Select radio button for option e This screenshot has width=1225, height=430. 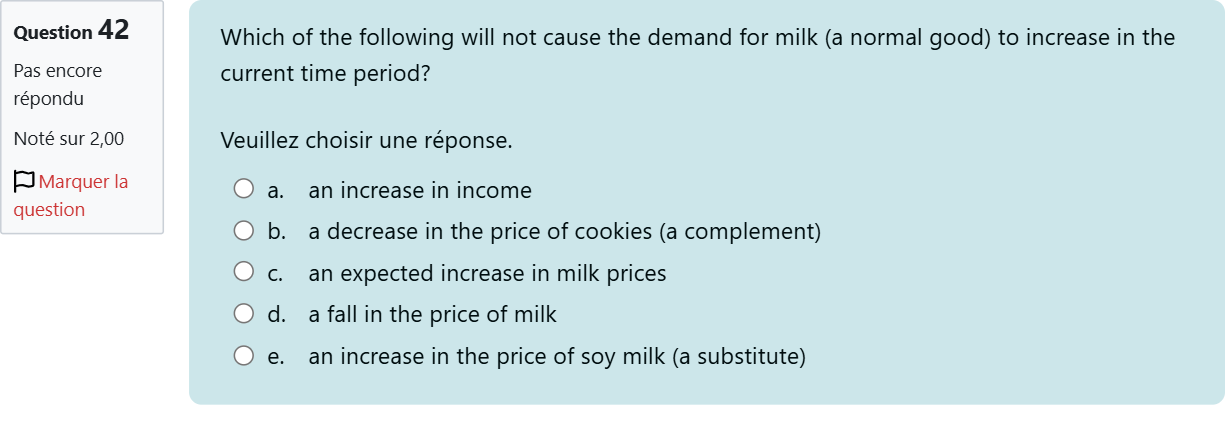pos(244,356)
